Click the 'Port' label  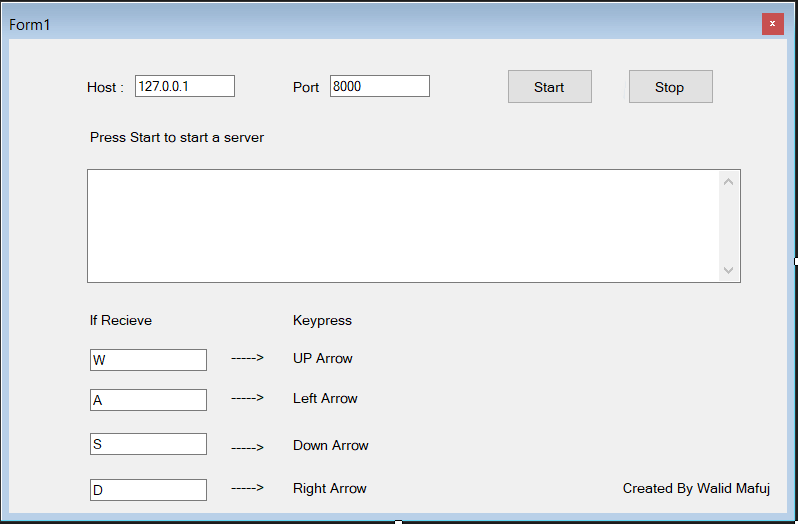coord(306,88)
